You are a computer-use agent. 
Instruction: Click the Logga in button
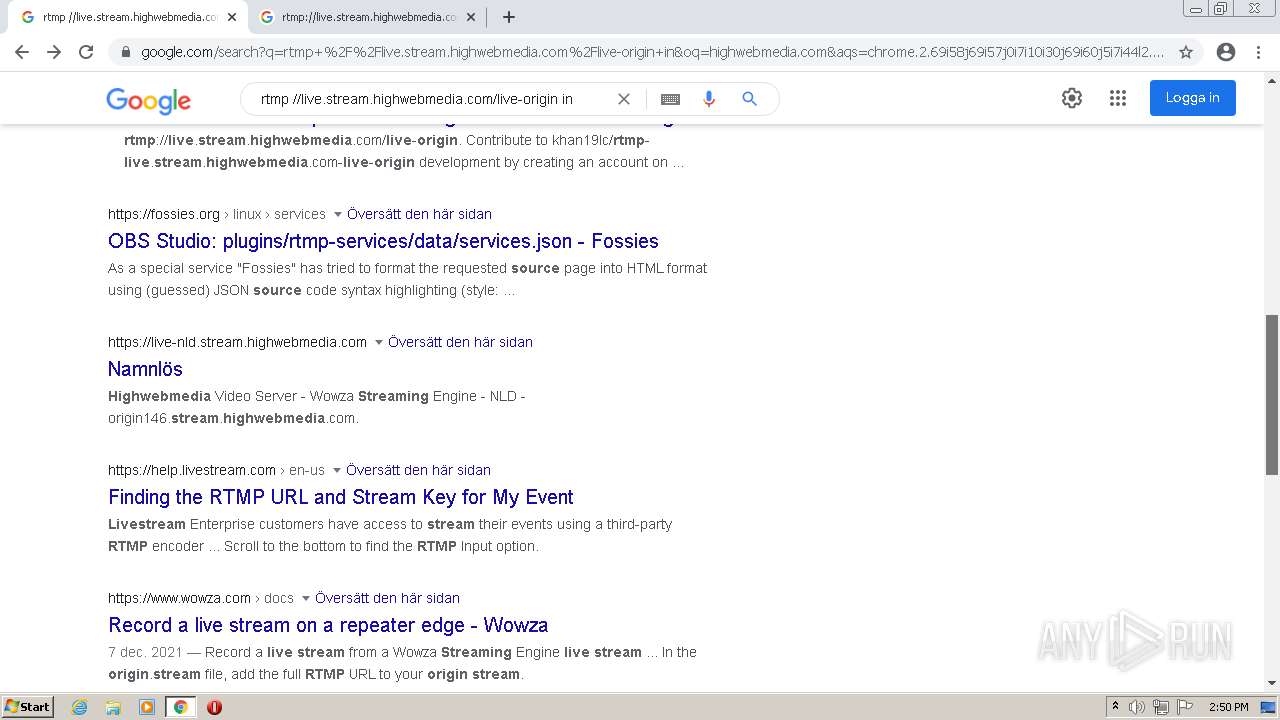point(1192,98)
